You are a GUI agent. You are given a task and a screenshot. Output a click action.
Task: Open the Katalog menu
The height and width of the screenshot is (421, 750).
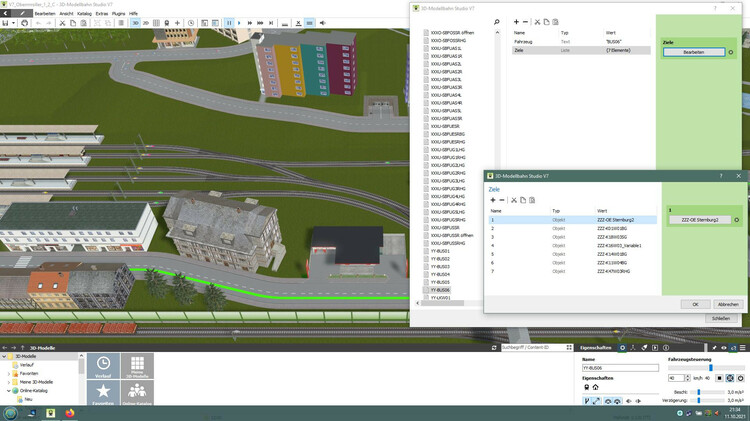tap(85, 13)
